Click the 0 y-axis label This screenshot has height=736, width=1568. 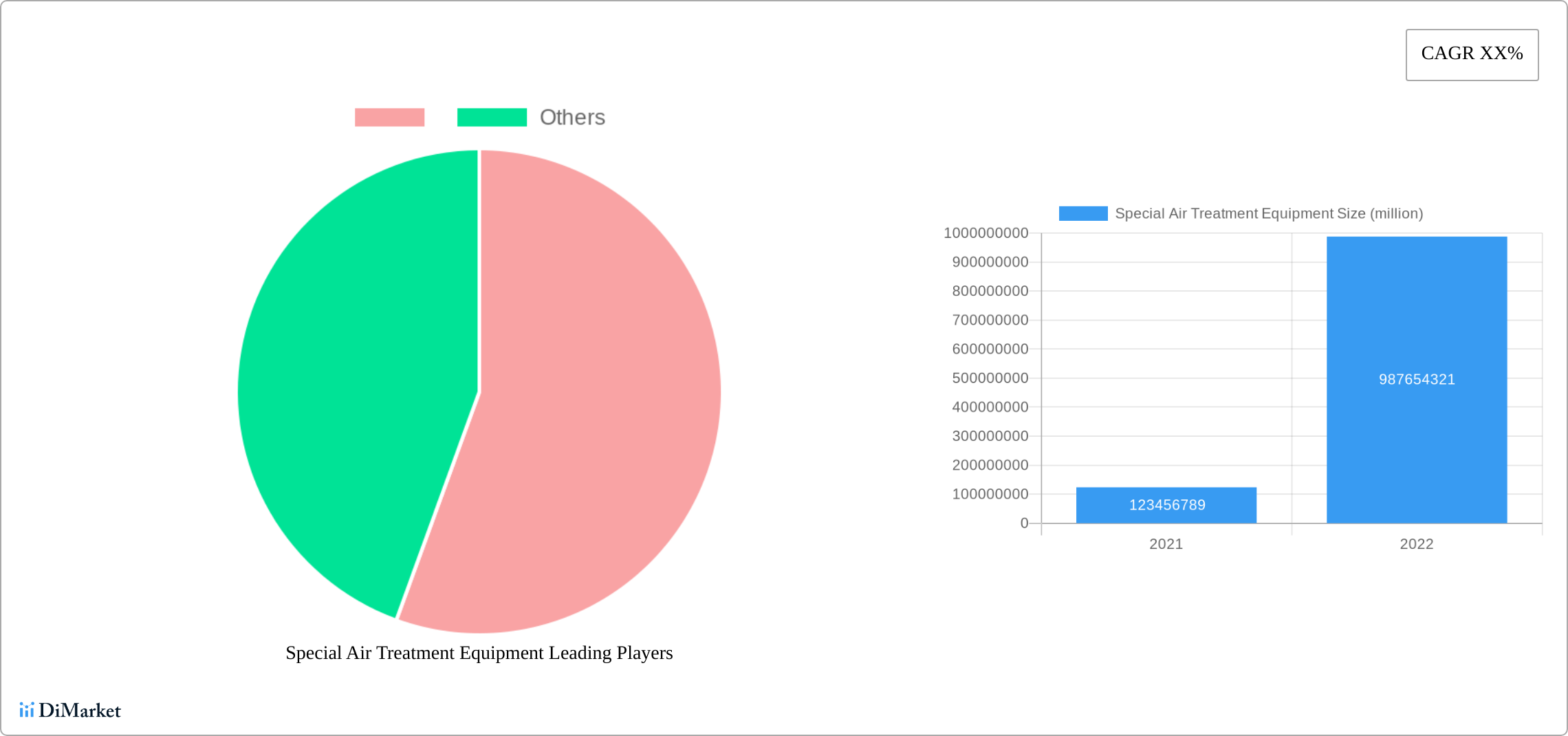(1024, 523)
